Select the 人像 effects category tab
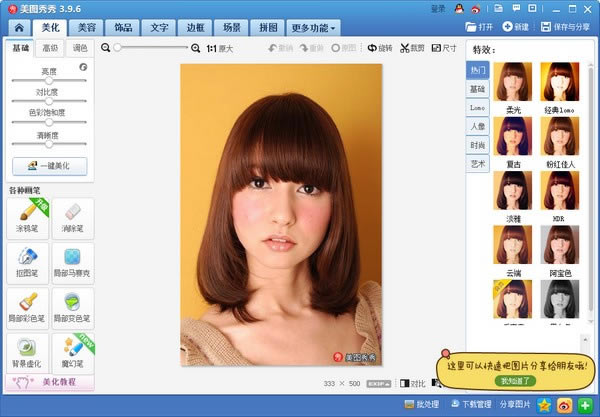The width and height of the screenshot is (600, 417). (478, 127)
